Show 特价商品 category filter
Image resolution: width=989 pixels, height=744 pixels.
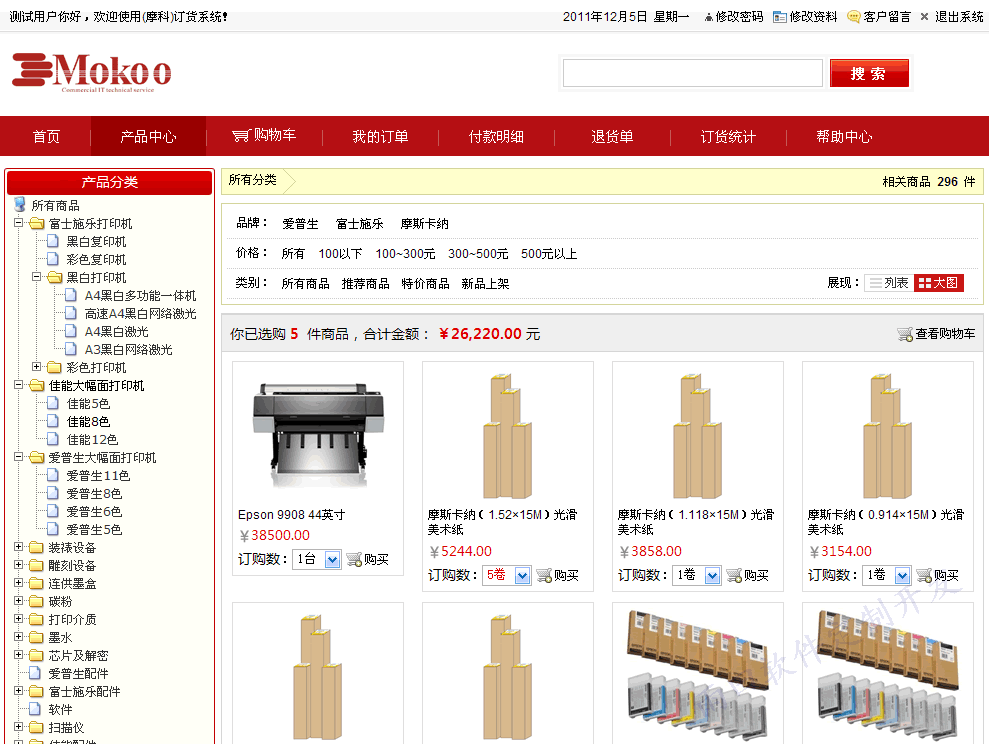[426, 284]
